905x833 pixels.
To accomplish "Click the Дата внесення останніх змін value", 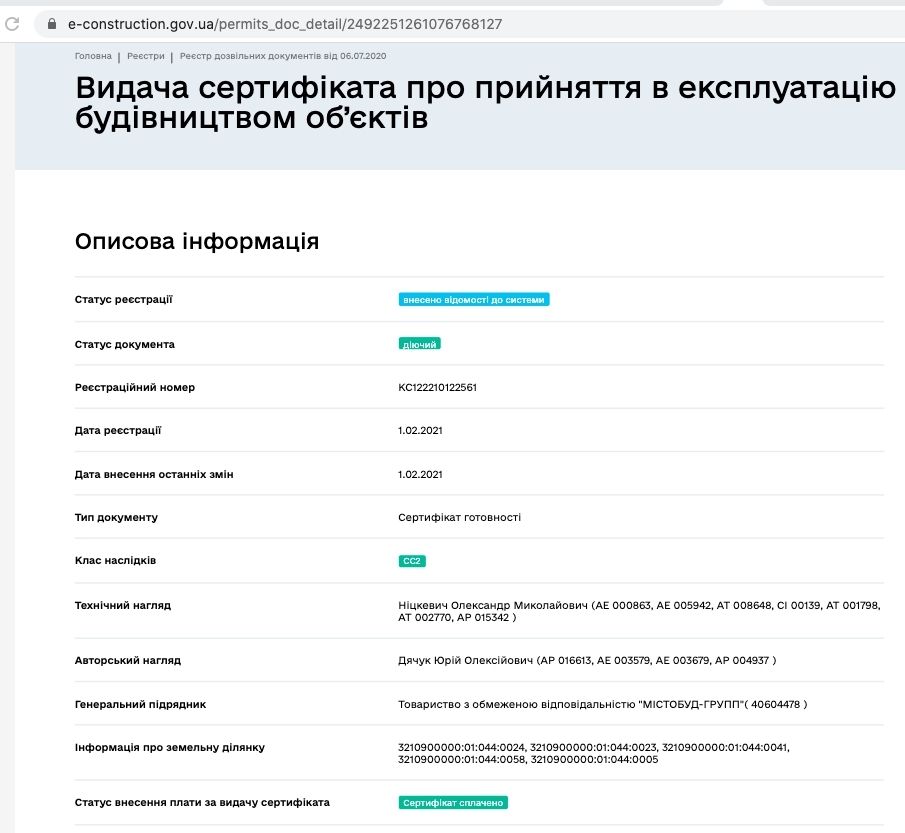I will click(x=420, y=475).
